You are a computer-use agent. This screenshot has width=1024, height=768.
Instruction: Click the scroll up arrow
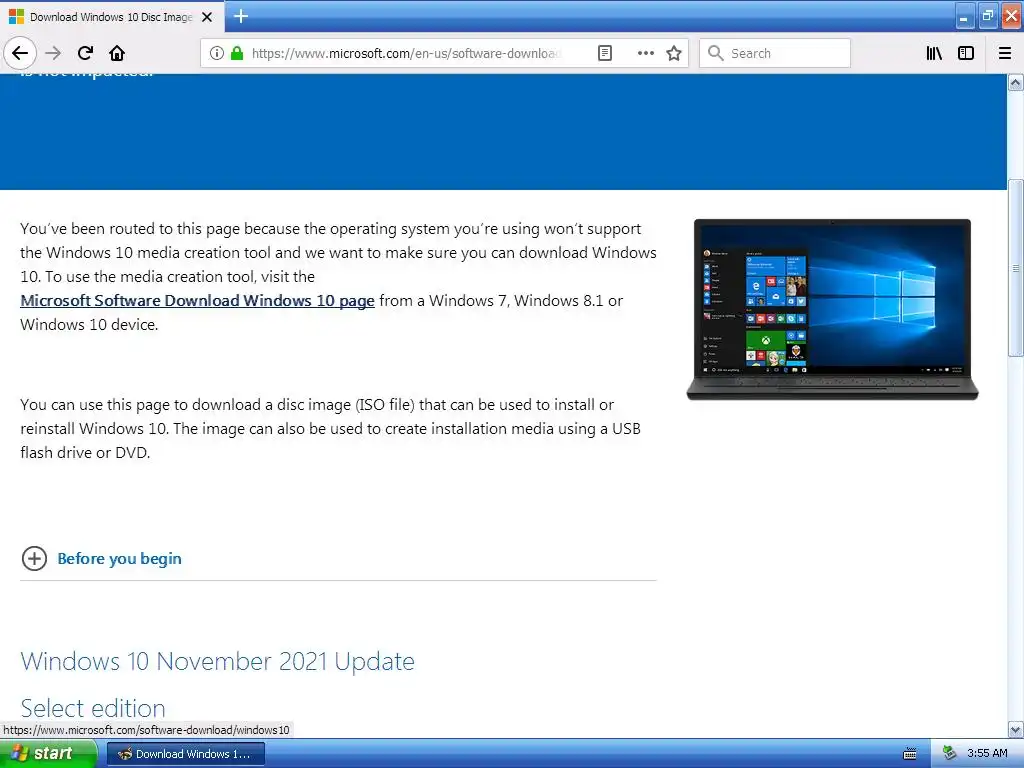tap(1016, 82)
